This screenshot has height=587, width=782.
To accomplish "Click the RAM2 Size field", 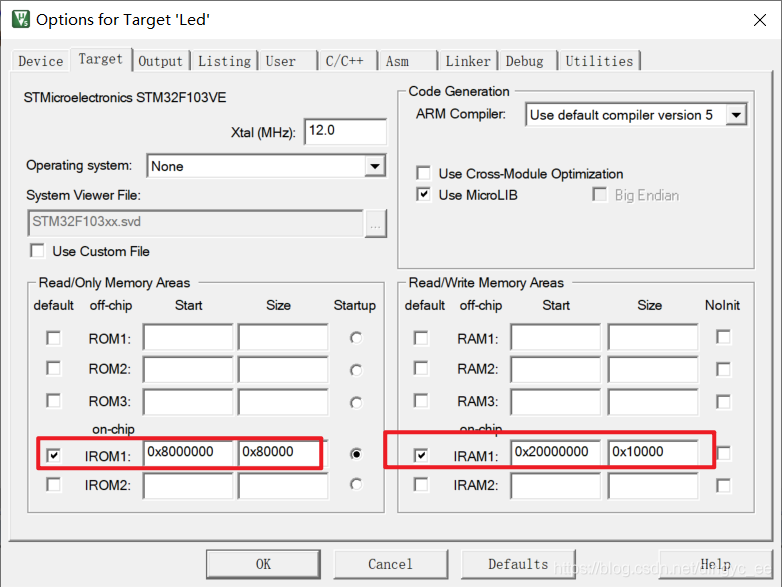I will coord(653,369).
